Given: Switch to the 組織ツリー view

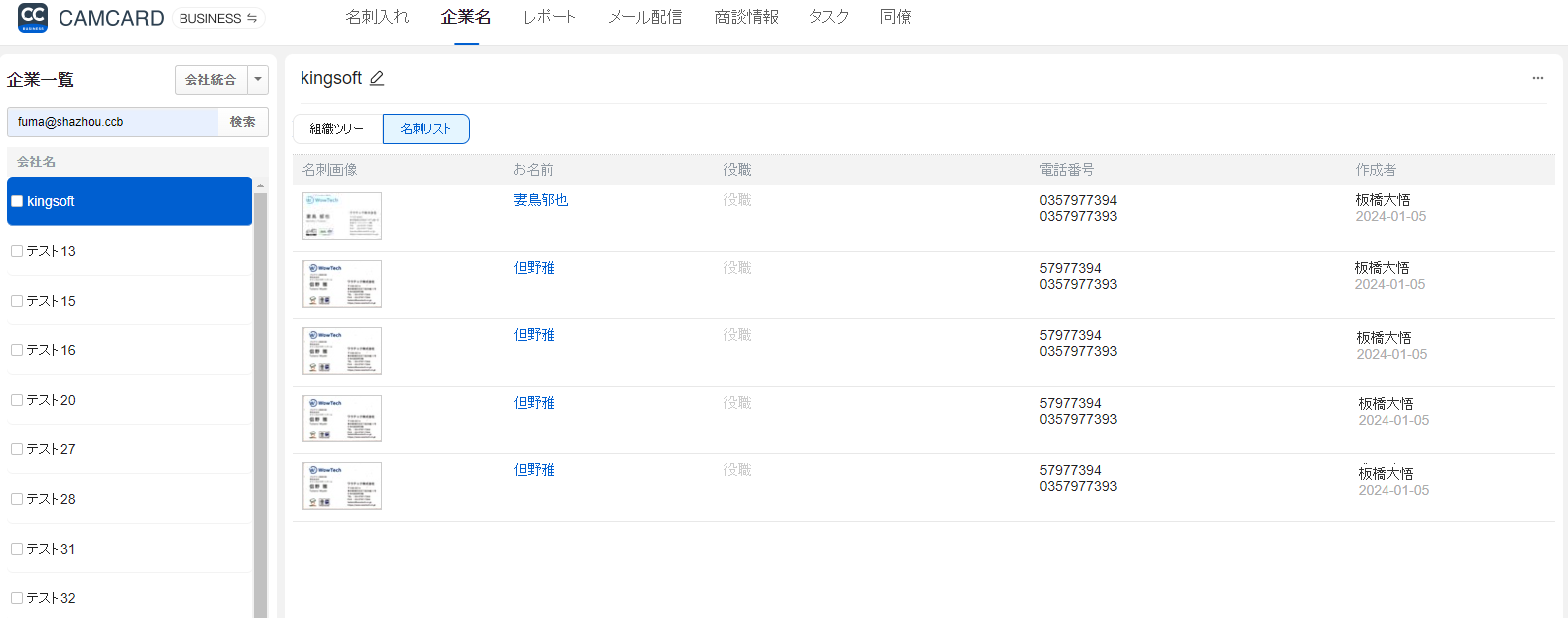Looking at the screenshot, I should (x=337, y=129).
